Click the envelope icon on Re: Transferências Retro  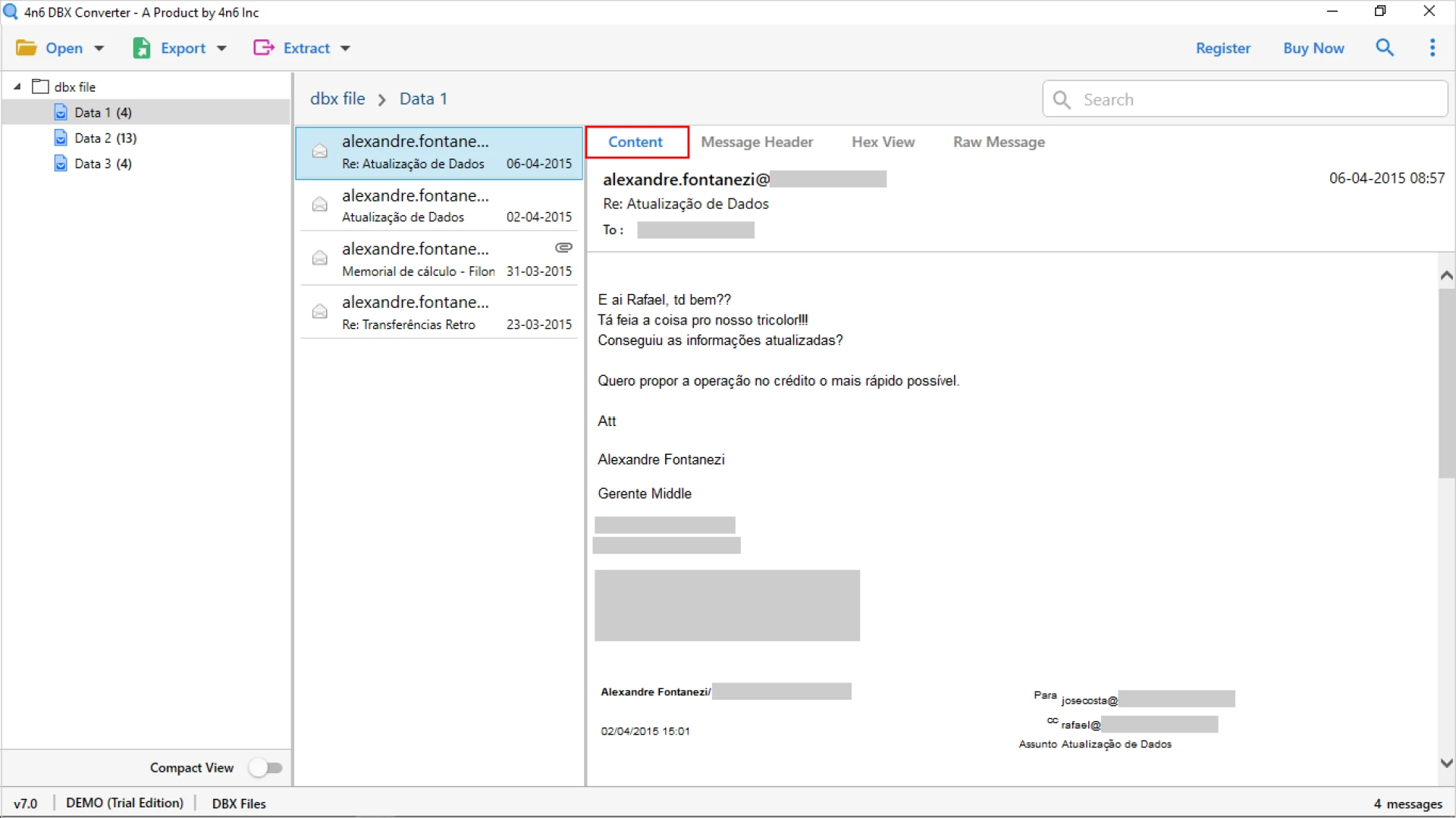pos(319,312)
